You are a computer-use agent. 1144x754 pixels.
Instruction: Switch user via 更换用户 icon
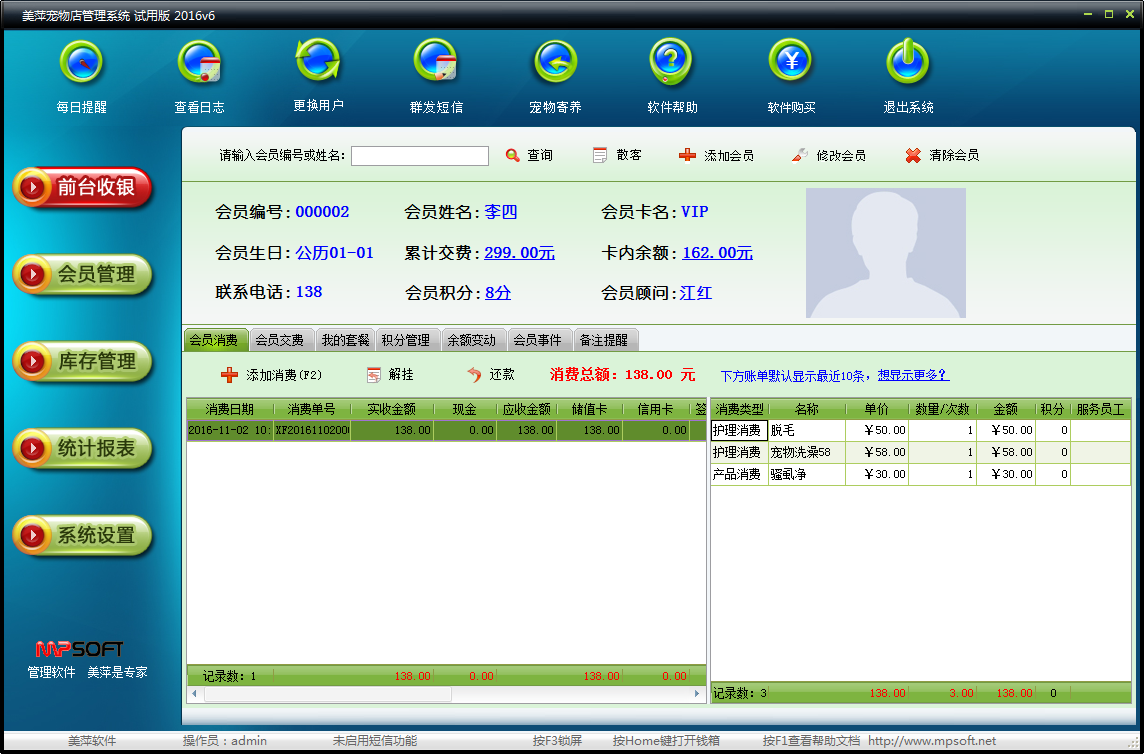click(318, 62)
